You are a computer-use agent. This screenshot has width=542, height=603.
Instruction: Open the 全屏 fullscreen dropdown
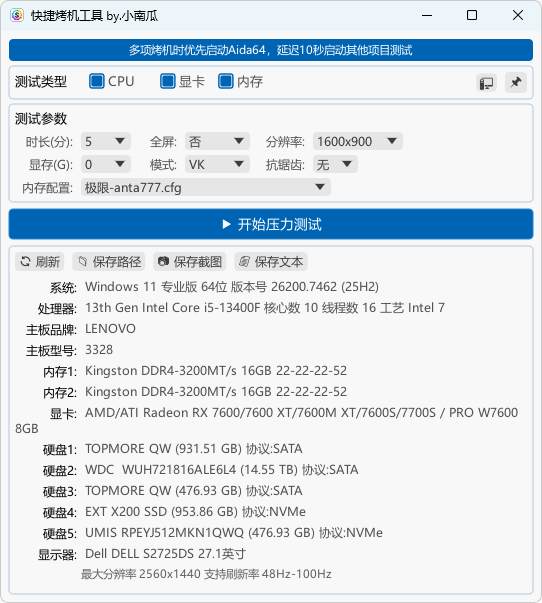coord(217,142)
